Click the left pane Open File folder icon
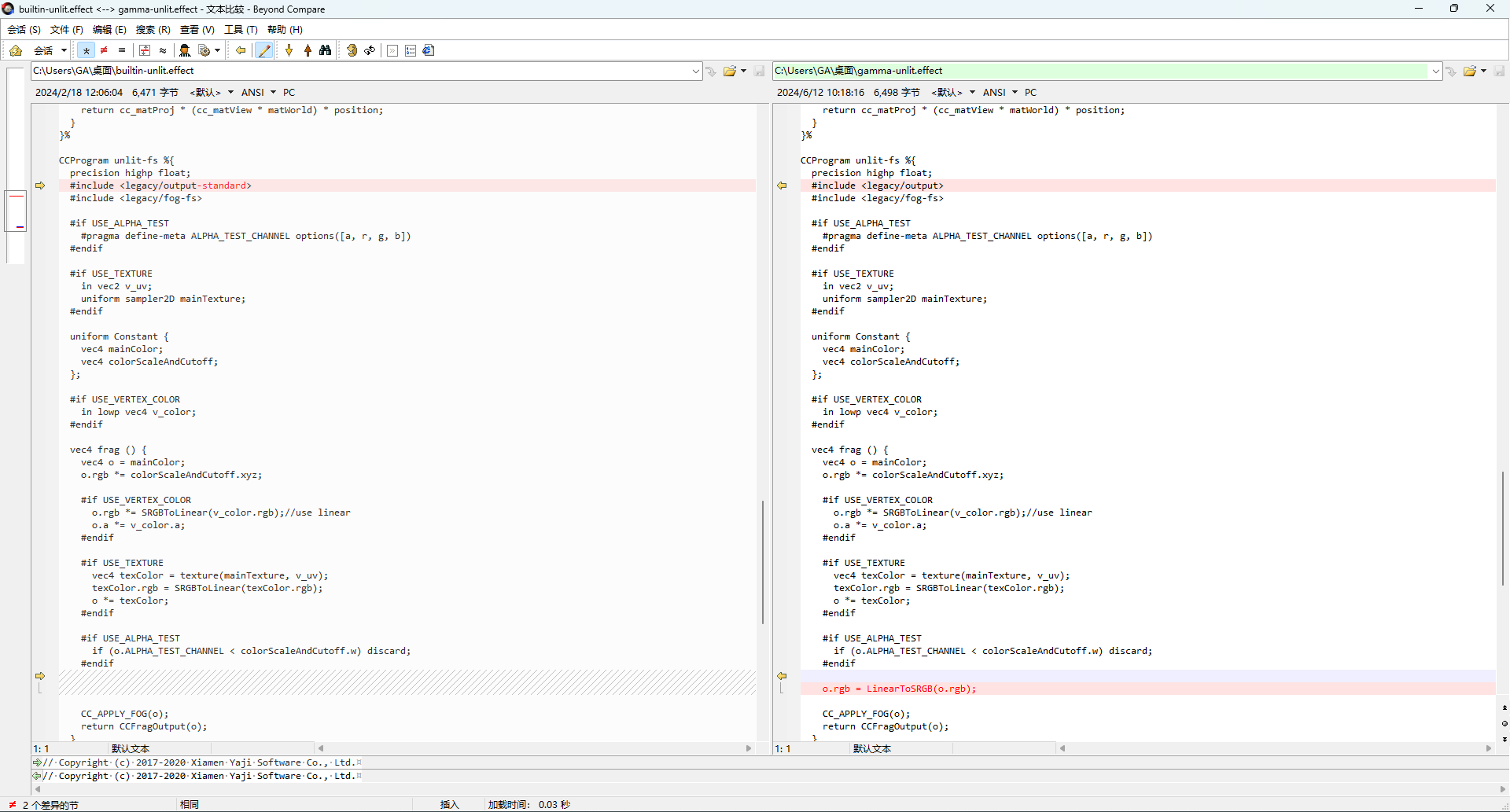 (730, 72)
